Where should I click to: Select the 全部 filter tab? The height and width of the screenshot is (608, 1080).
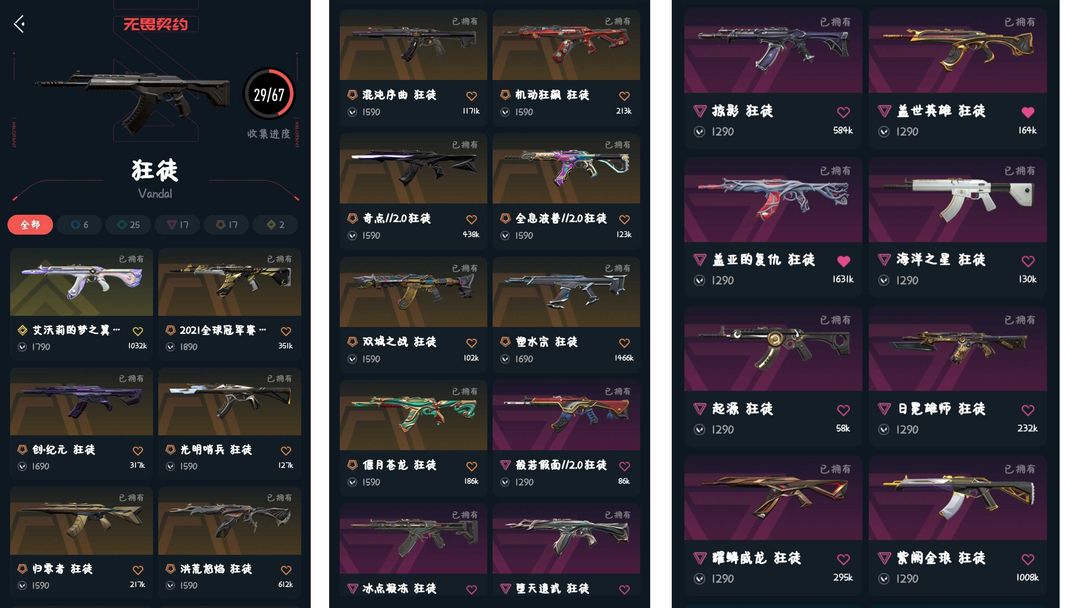pos(30,224)
